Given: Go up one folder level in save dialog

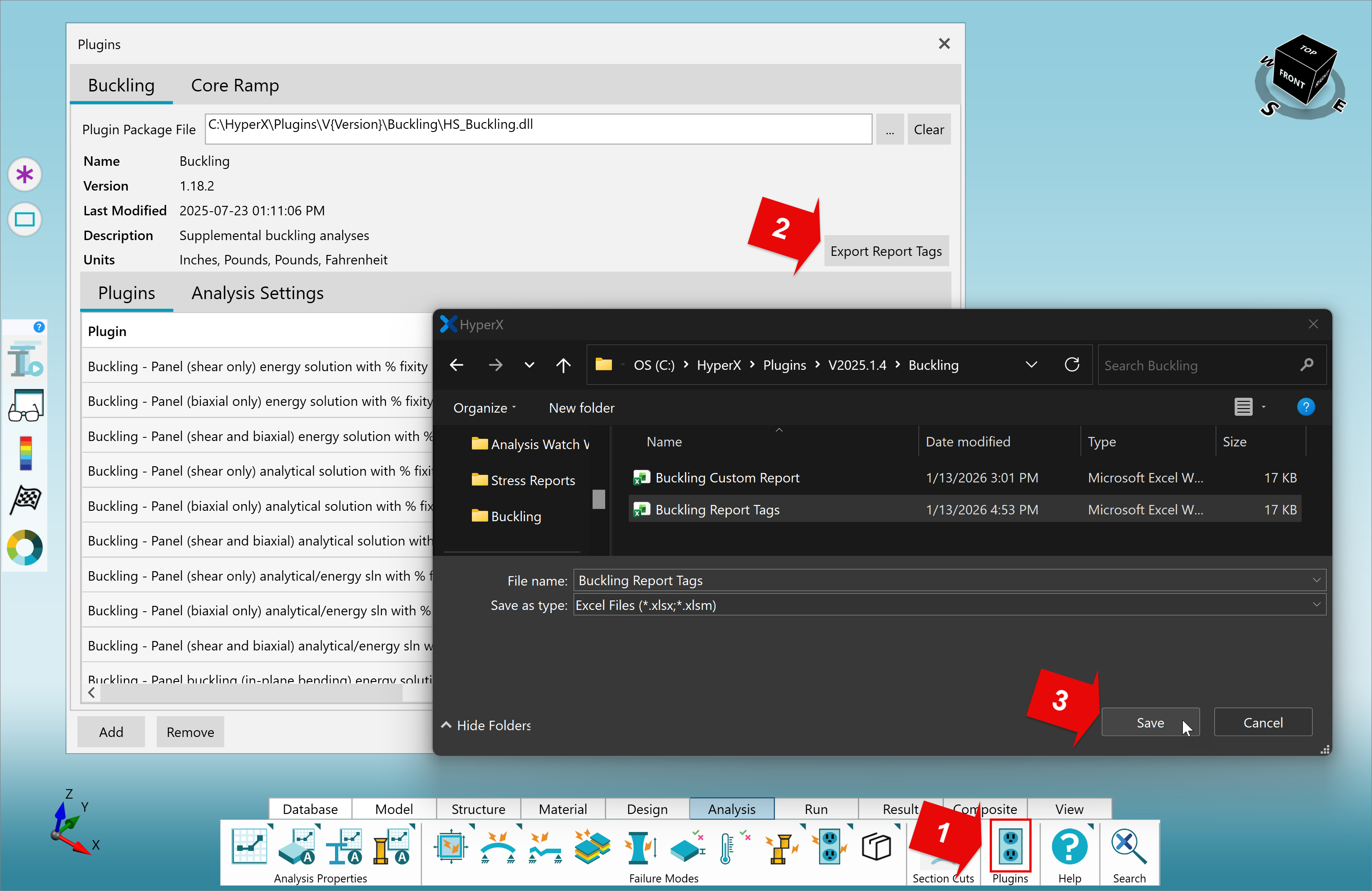Looking at the screenshot, I should pos(563,365).
